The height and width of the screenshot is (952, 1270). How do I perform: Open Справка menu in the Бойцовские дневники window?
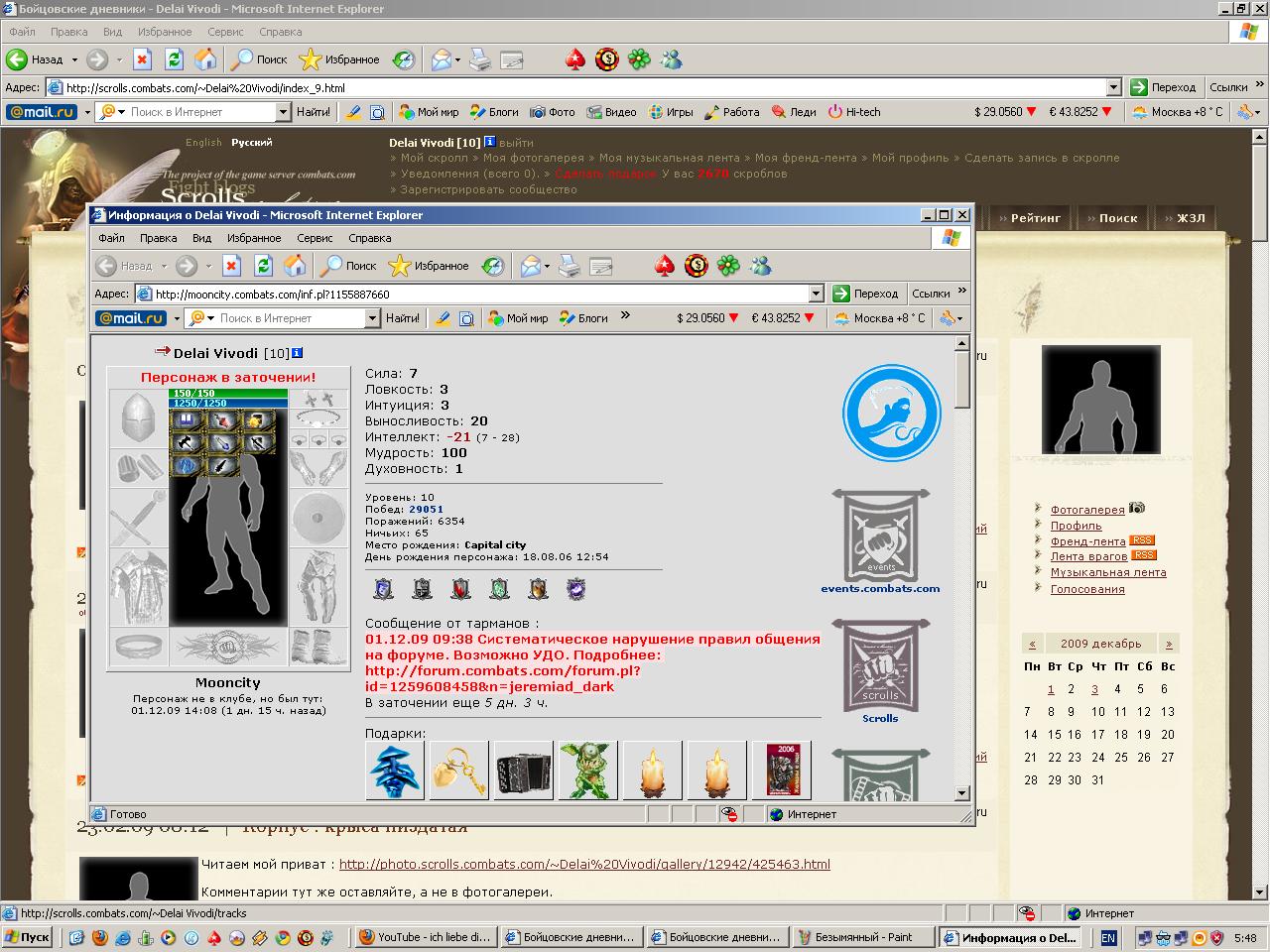tap(281, 32)
